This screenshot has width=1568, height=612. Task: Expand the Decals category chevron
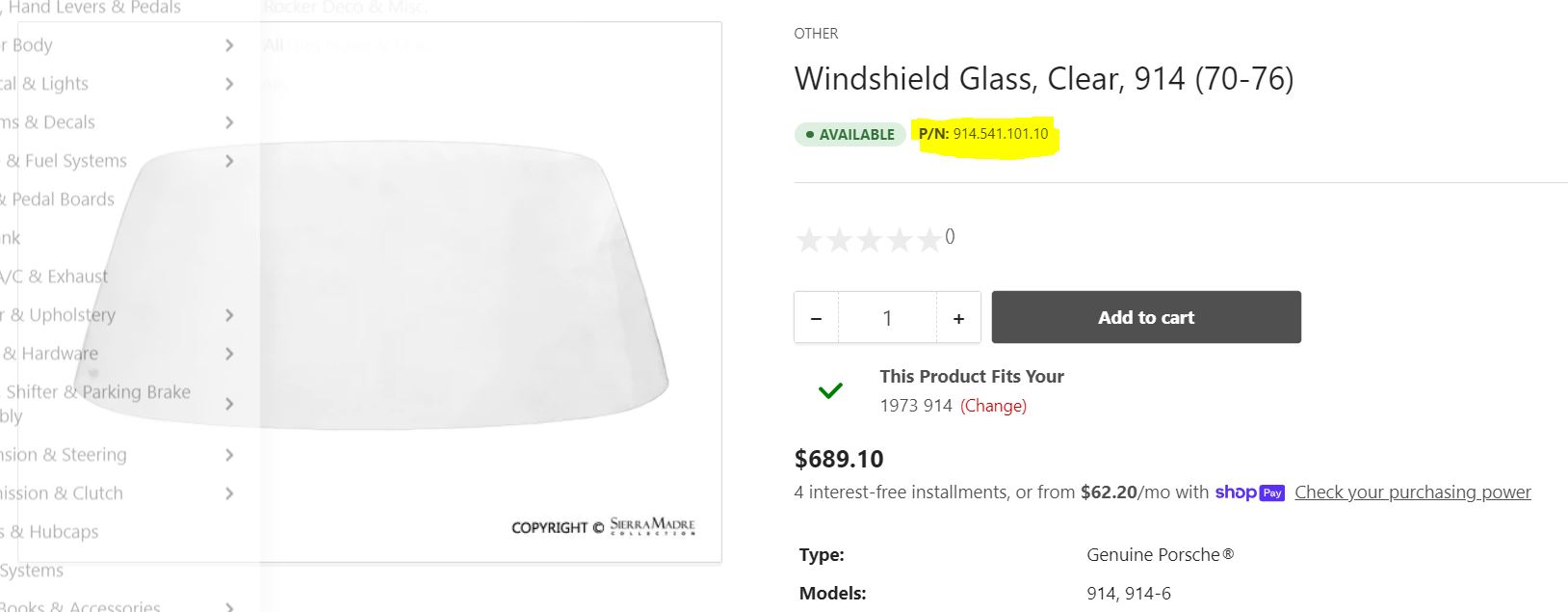point(229,122)
